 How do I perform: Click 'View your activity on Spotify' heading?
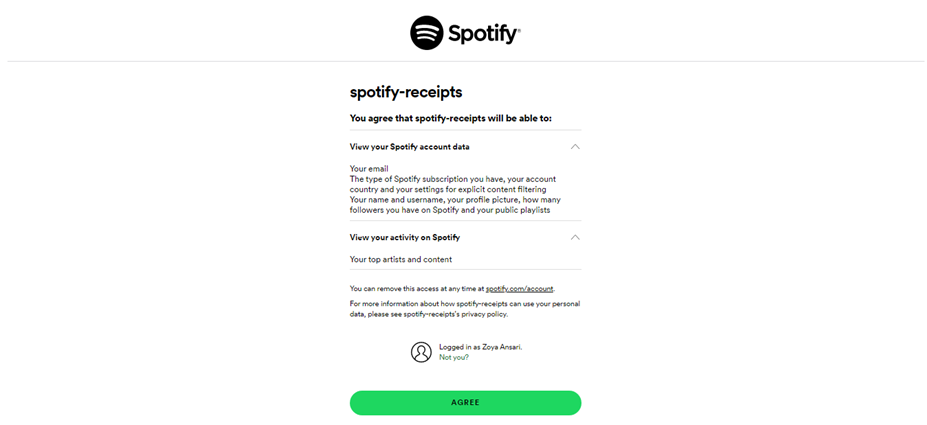click(x=404, y=238)
